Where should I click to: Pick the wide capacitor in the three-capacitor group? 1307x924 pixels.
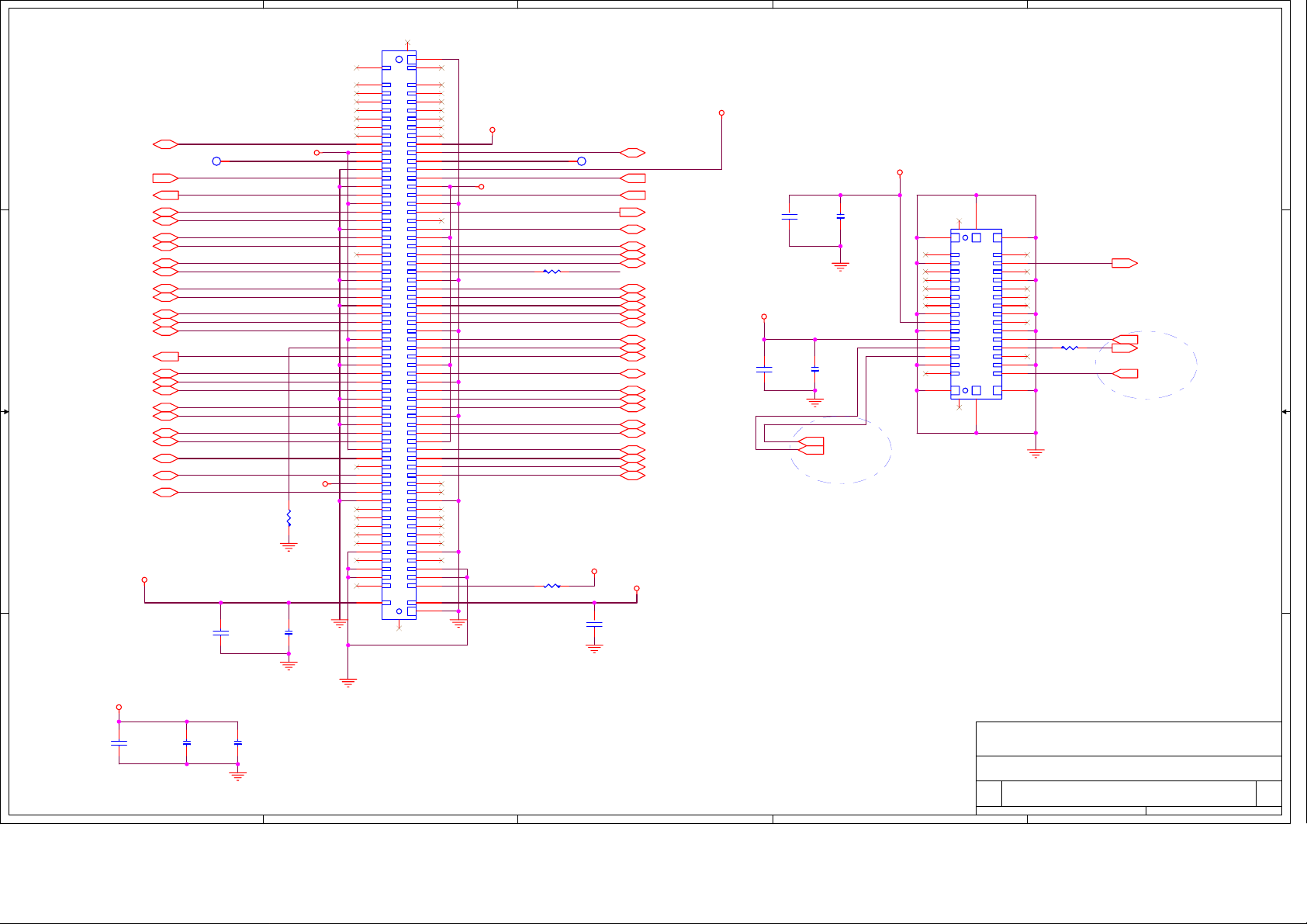click(x=119, y=743)
